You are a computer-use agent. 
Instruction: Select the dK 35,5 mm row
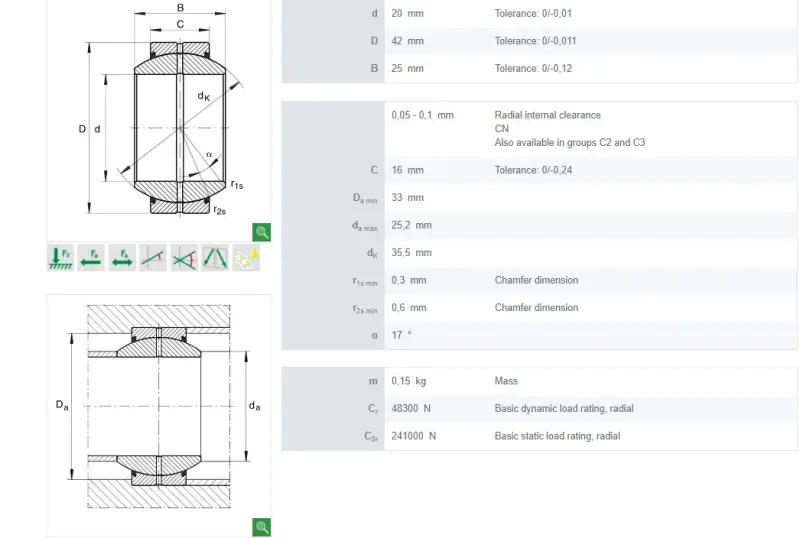[539, 253]
